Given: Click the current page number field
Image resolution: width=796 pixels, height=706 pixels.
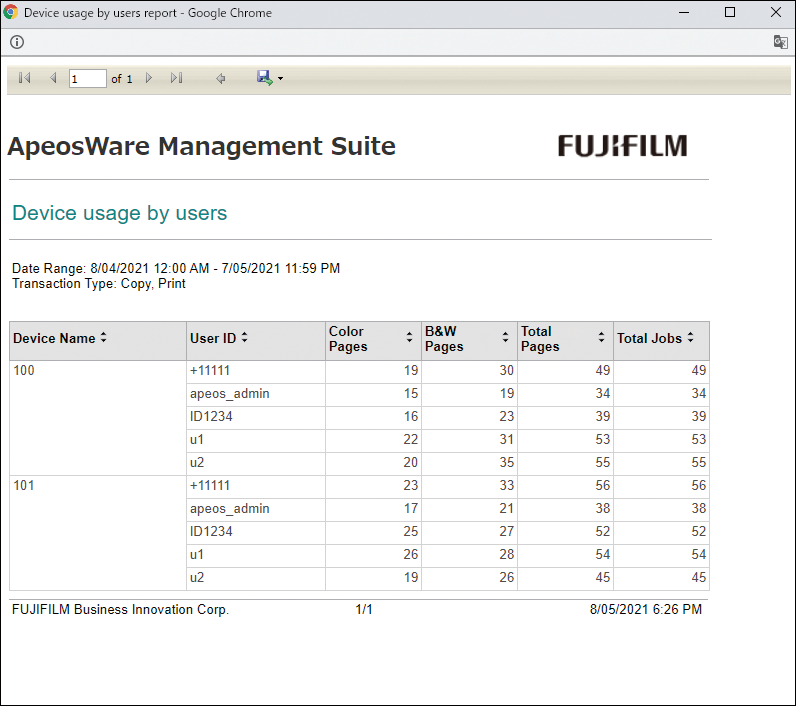Looking at the screenshot, I should 87,78.
